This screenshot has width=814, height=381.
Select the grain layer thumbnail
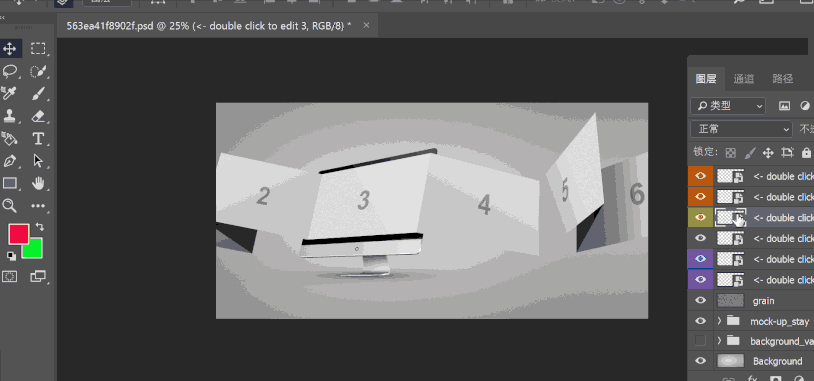730,300
